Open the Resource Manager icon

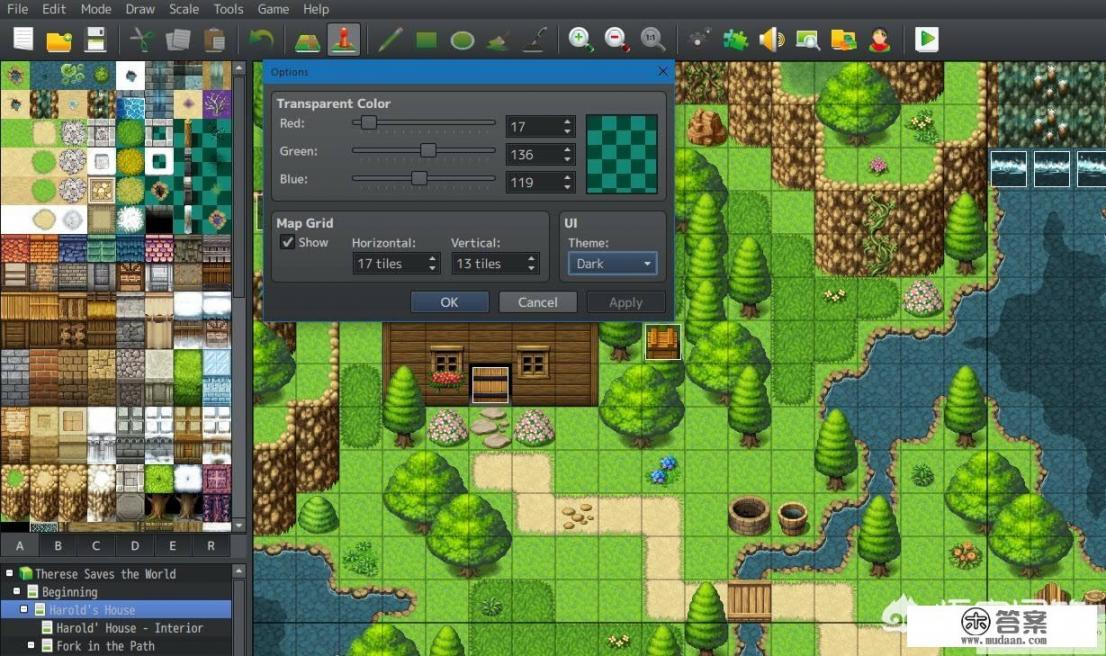tap(843, 40)
